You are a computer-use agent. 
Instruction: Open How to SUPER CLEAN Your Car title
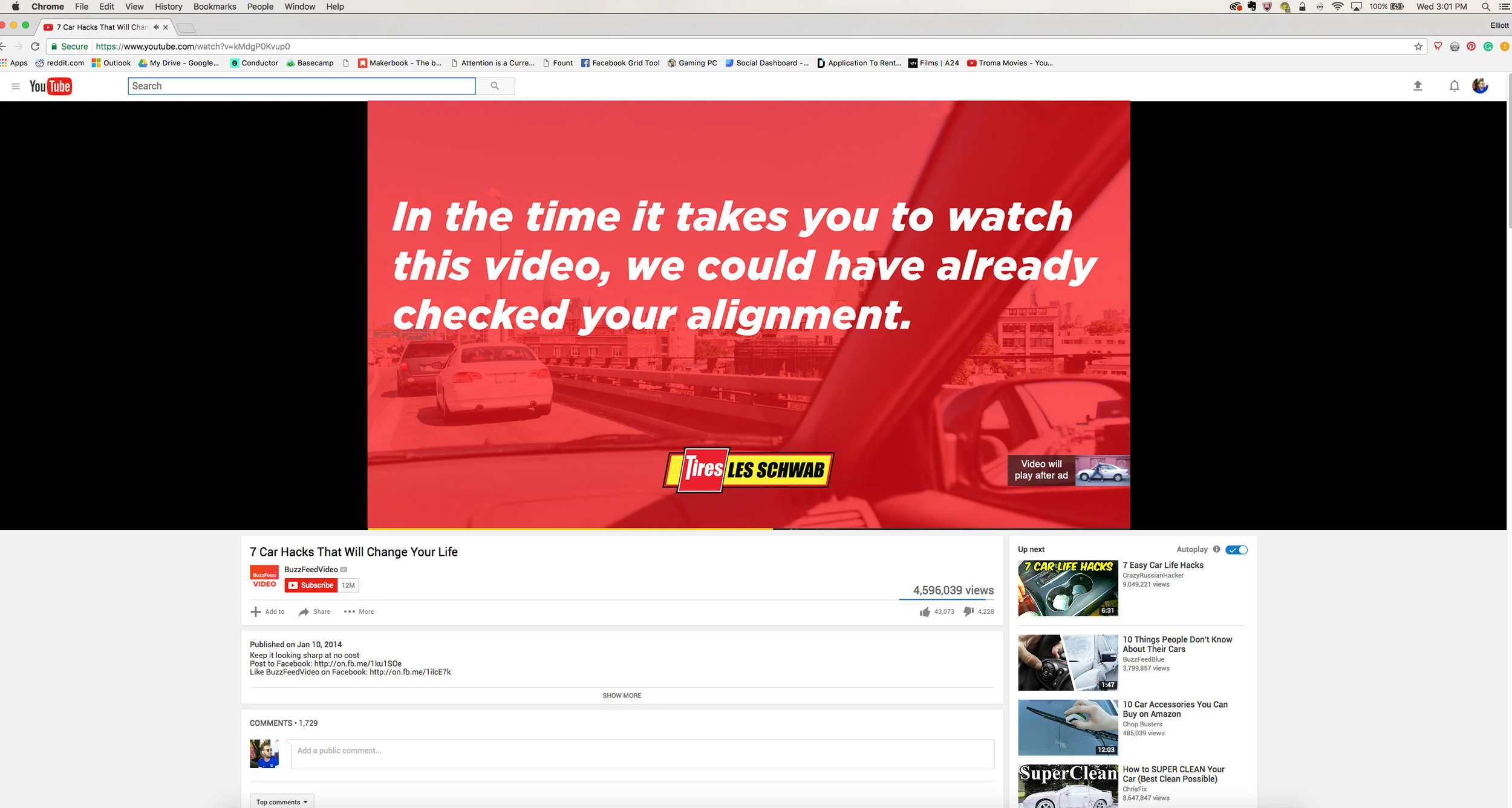click(x=1173, y=774)
